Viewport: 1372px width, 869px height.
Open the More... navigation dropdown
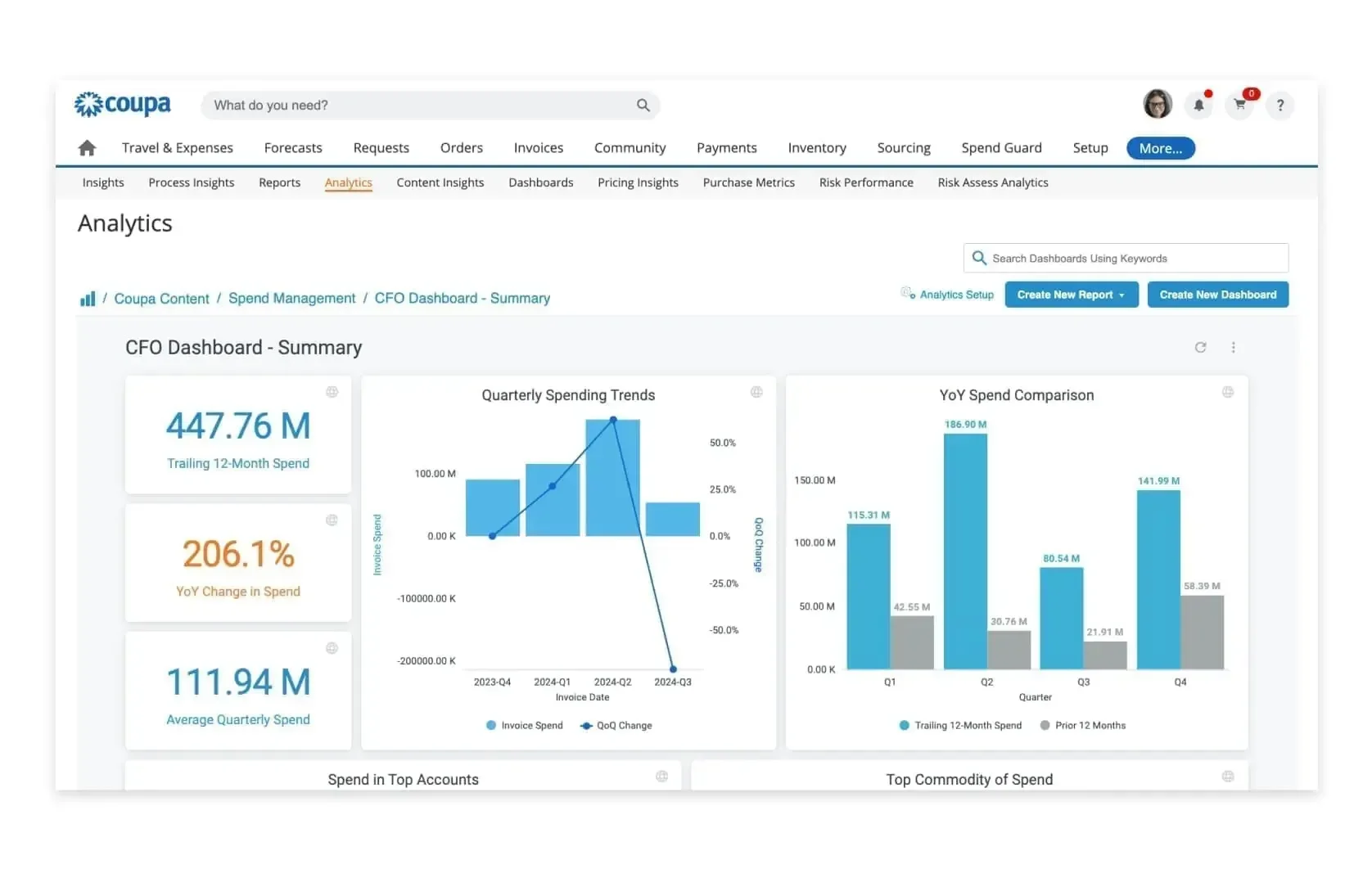click(1160, 148)
